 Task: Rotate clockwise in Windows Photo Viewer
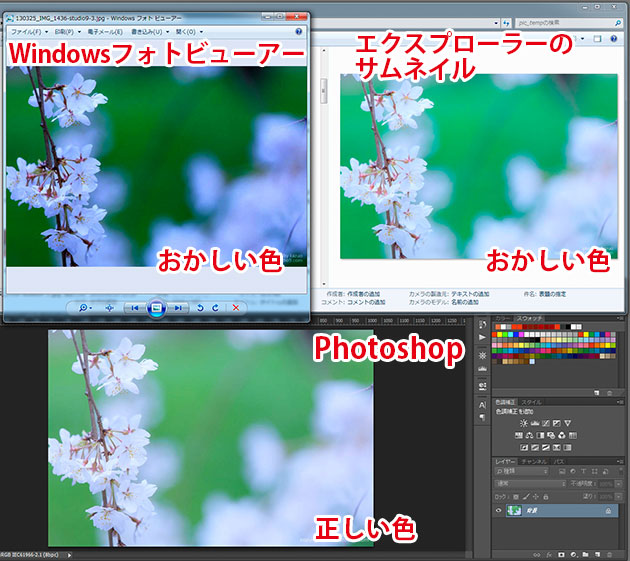[216, 308]
